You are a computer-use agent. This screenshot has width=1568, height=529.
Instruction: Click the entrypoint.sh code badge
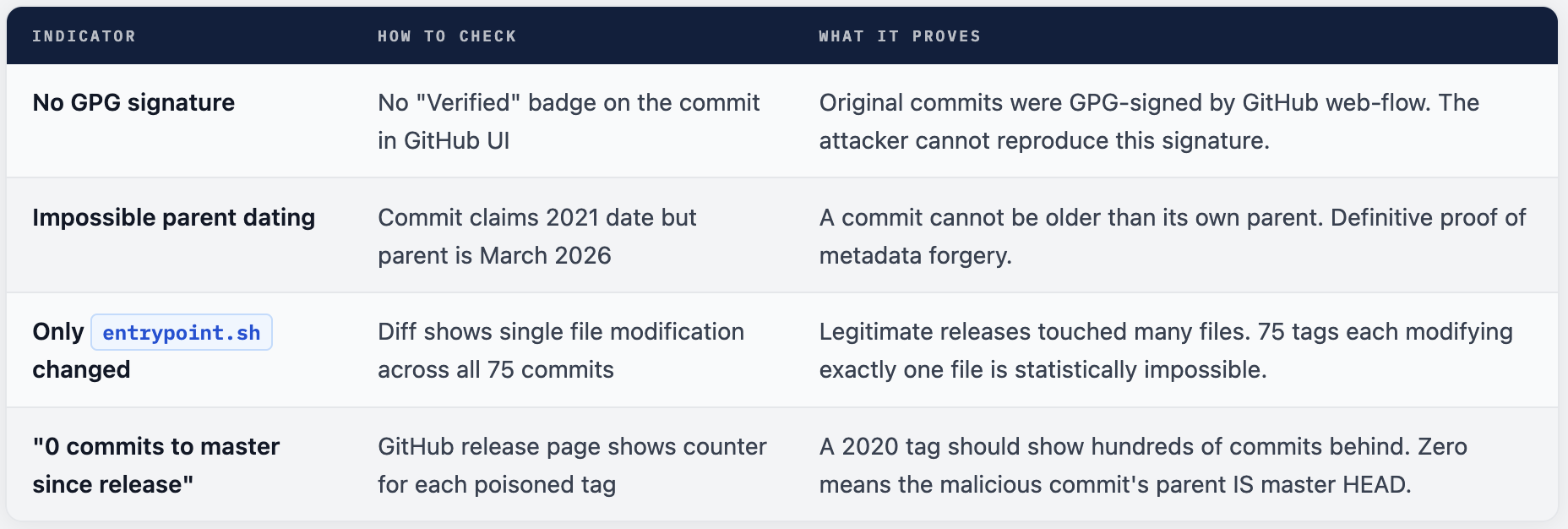(x=181, y=333)
